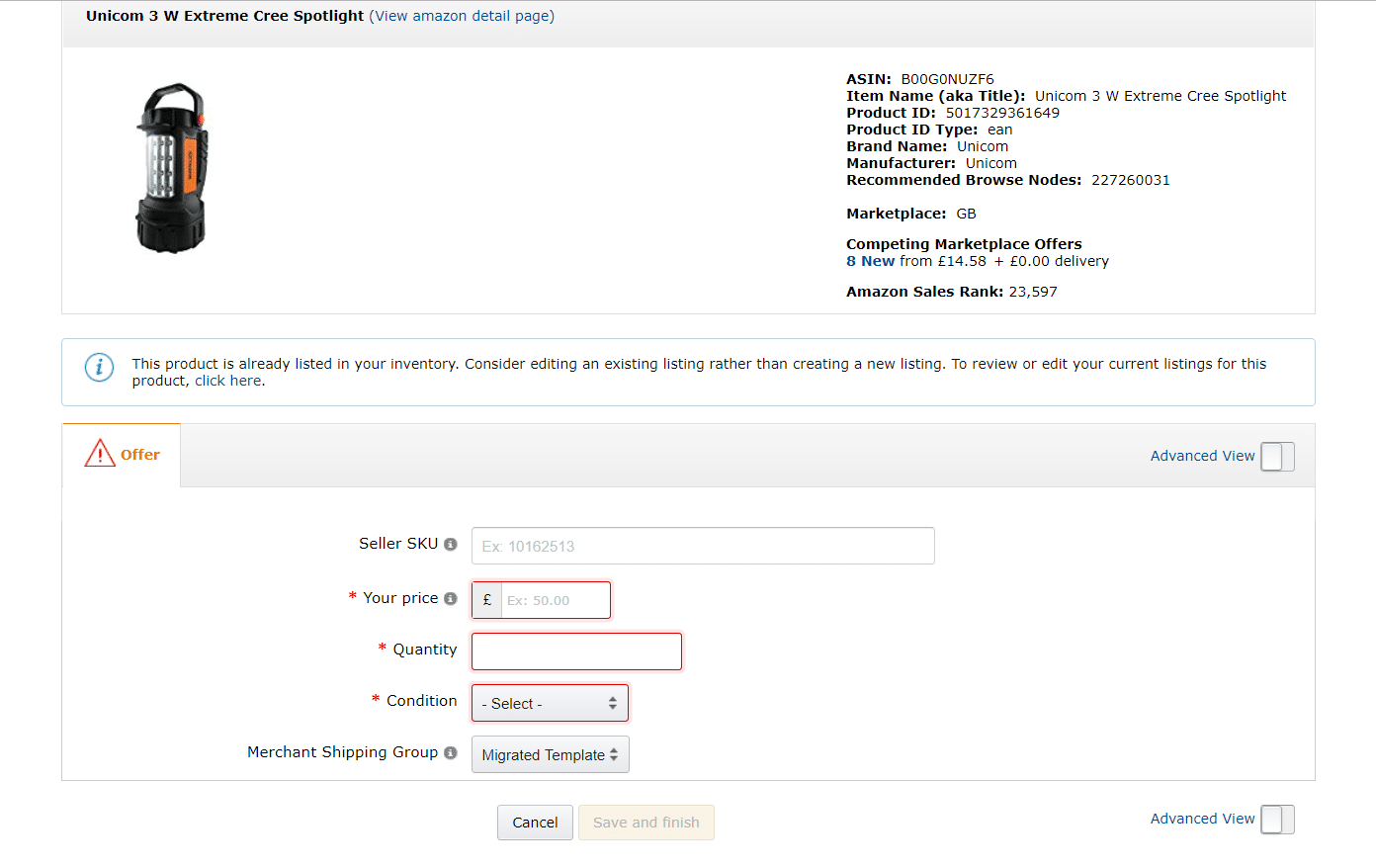Open the Condition dropdown

(550, 703)
